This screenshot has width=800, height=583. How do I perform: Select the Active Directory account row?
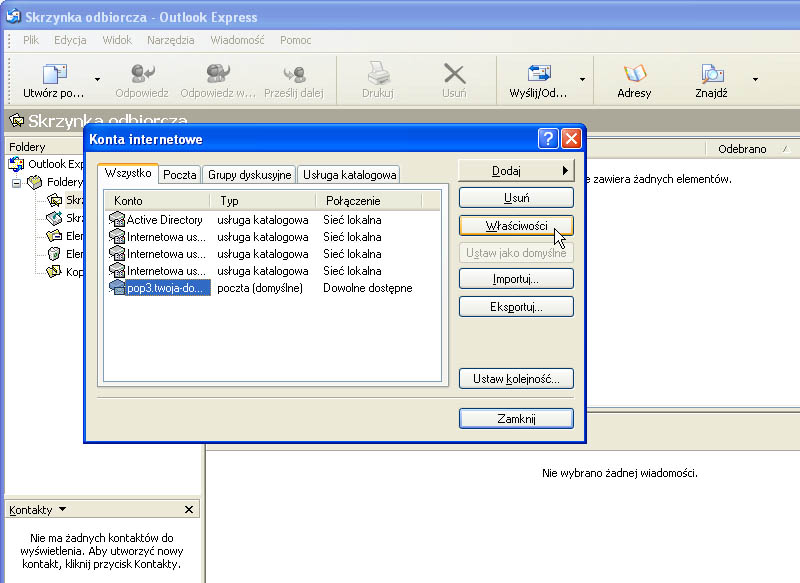[x=271, y=220]
